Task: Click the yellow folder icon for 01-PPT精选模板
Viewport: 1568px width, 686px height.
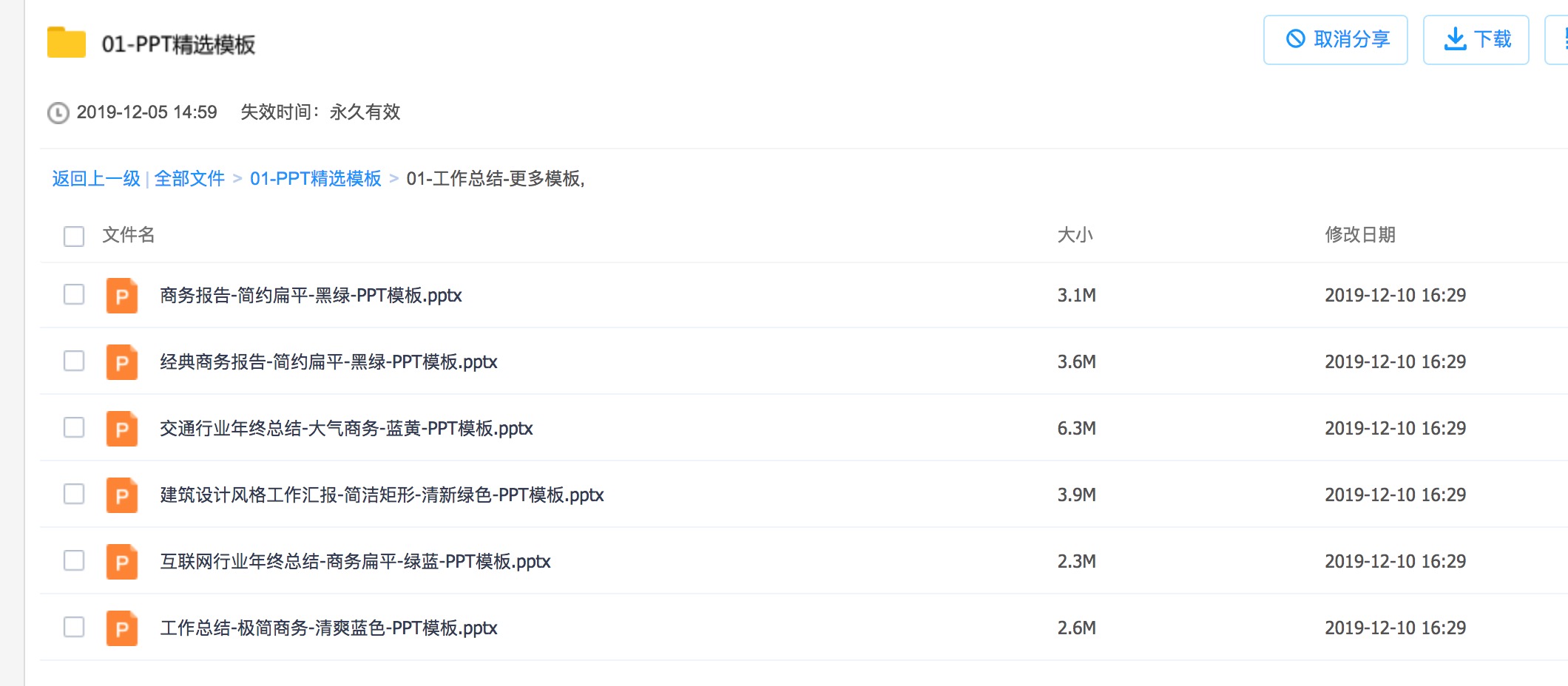Action: [x=67, y=43]
